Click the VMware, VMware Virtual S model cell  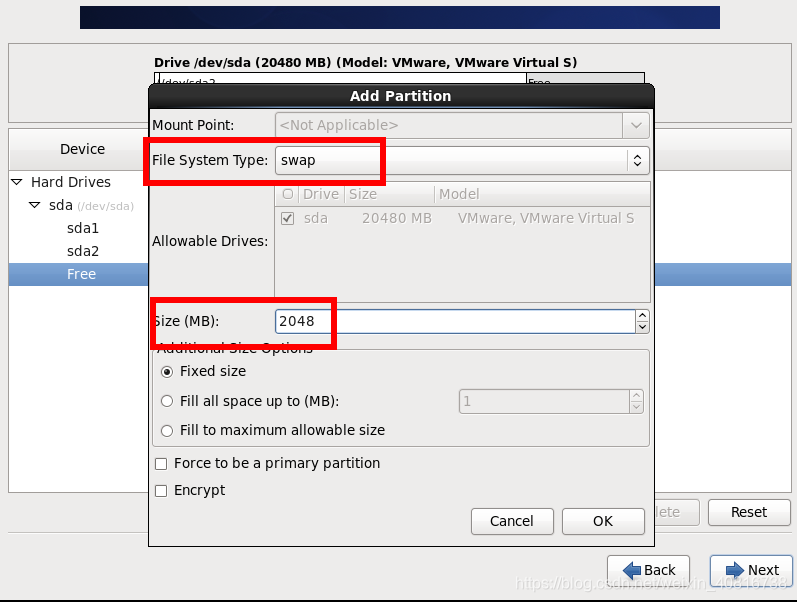point(546,219)
